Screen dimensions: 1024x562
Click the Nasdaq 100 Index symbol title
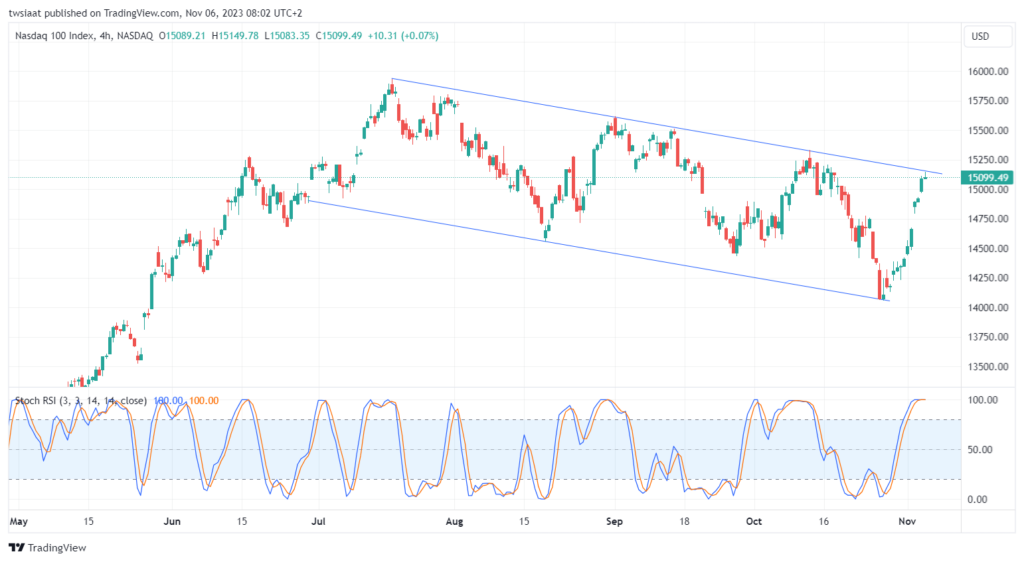54,36
